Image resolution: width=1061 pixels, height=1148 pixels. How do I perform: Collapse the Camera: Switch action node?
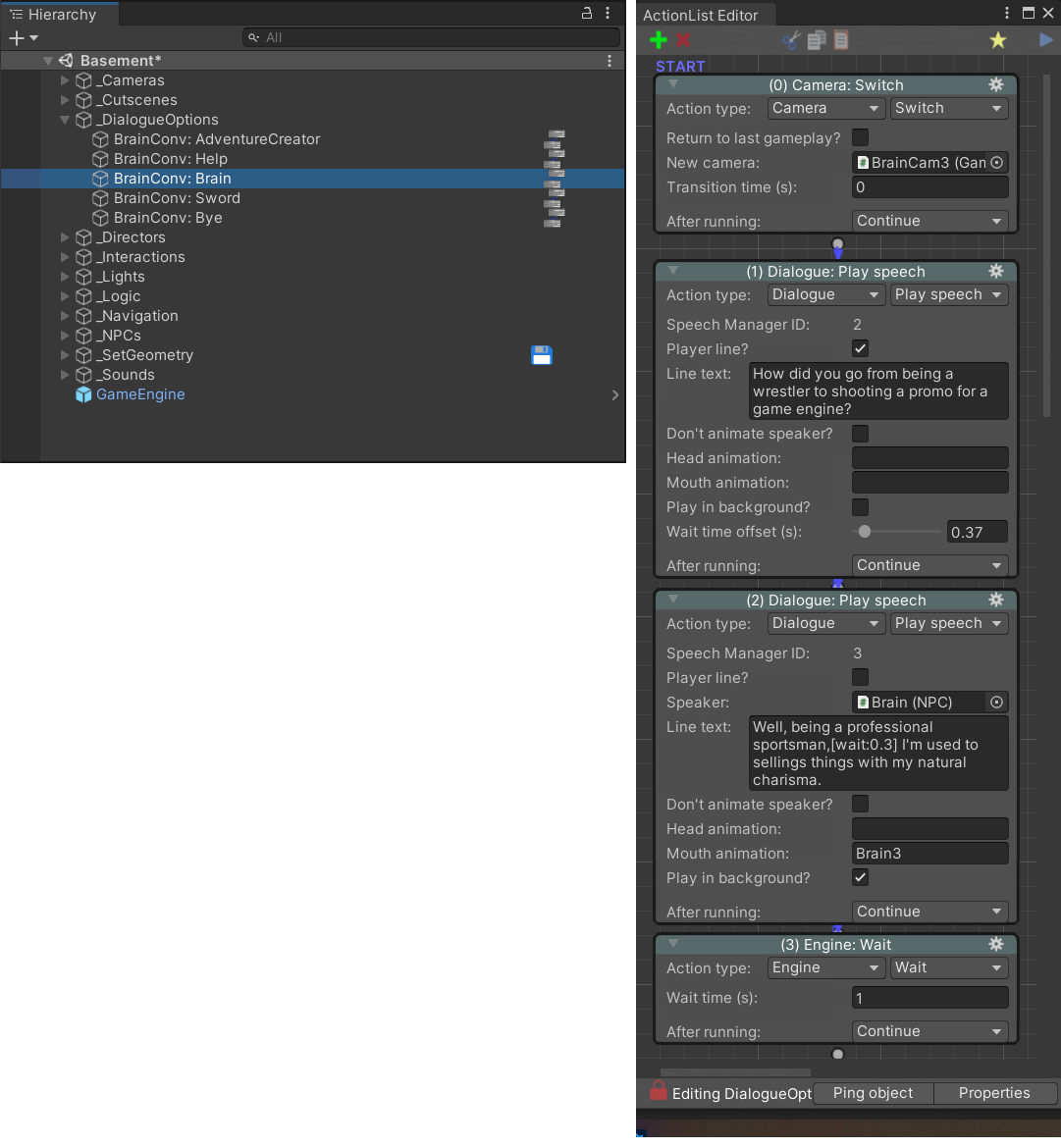pyautogui.click(x=673, y=84)
